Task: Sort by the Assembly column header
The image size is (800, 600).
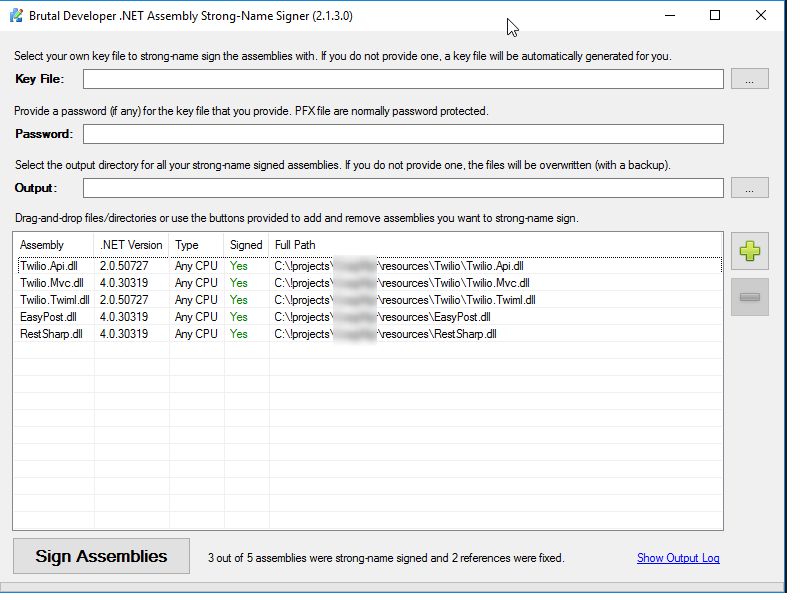Action: (50, 244)
